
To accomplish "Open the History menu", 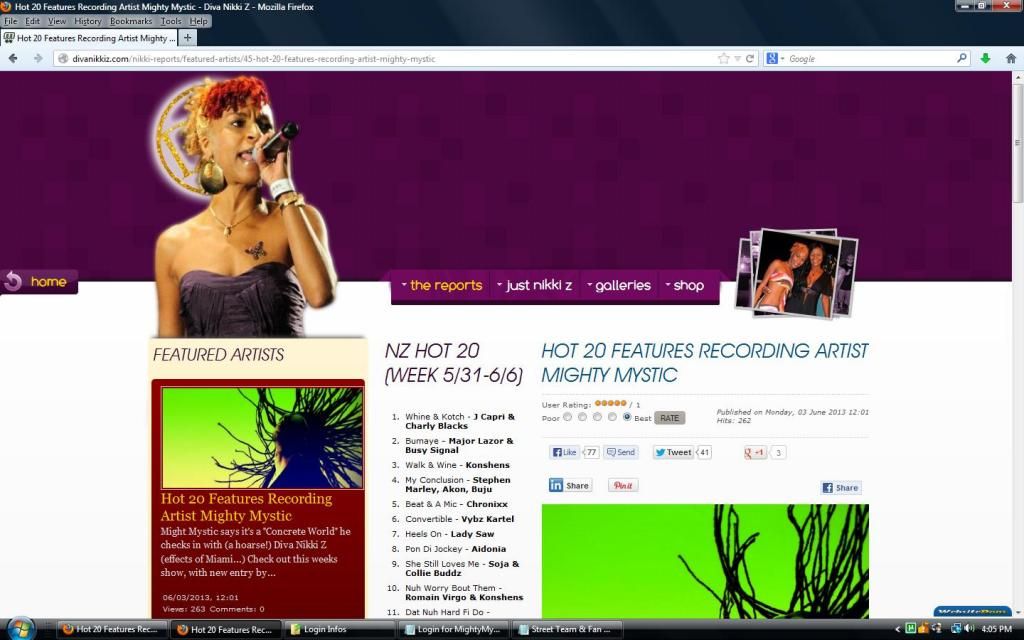I will [x=88, y=21].
